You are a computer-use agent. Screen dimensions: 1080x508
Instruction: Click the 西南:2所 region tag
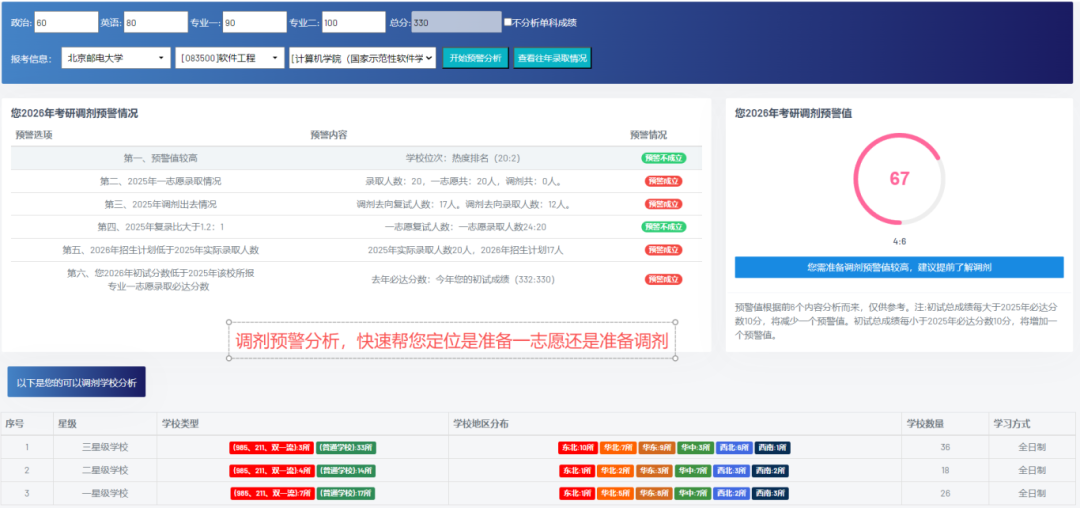[770, 471]
